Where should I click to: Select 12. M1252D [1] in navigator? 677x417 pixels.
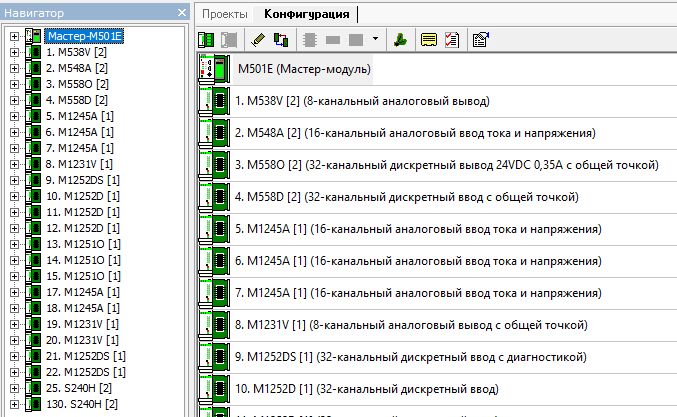[x=83, y=228]
